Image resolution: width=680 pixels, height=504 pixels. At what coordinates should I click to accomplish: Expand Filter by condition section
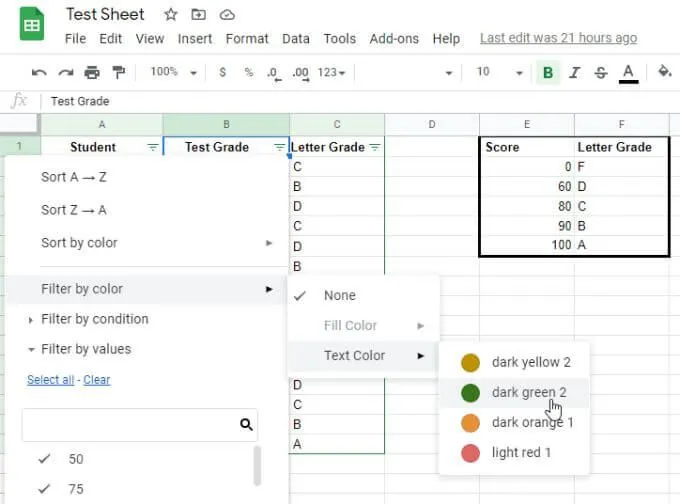(x=95, y=319)
